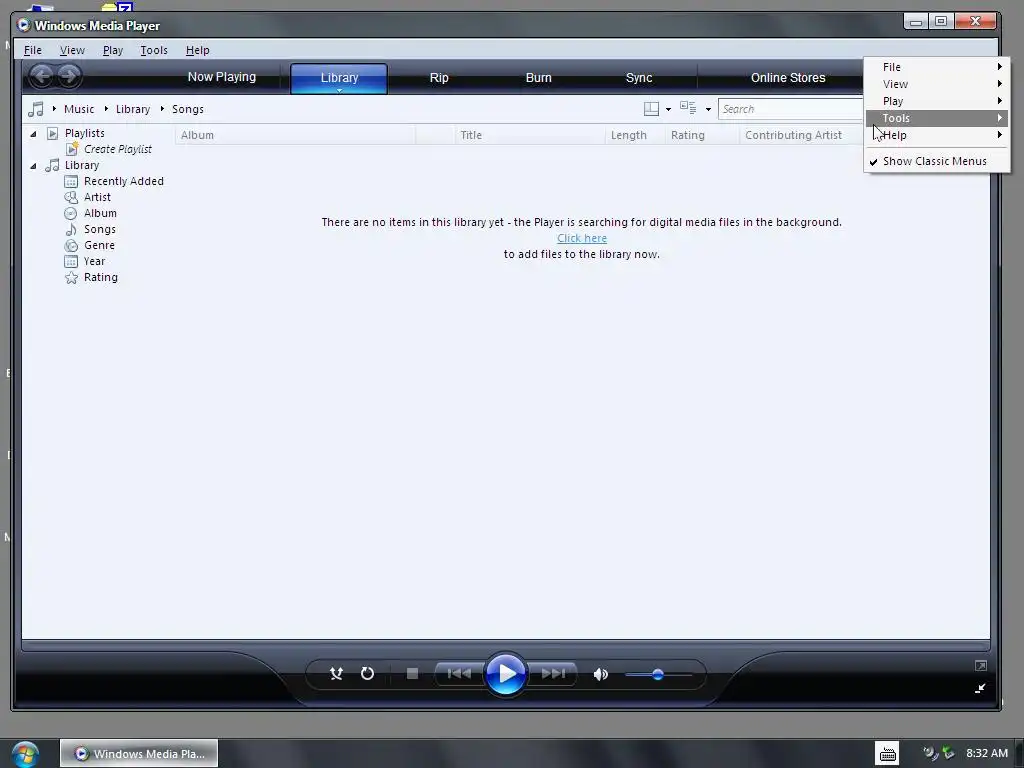Adjust the volume slider

[658, 674]
